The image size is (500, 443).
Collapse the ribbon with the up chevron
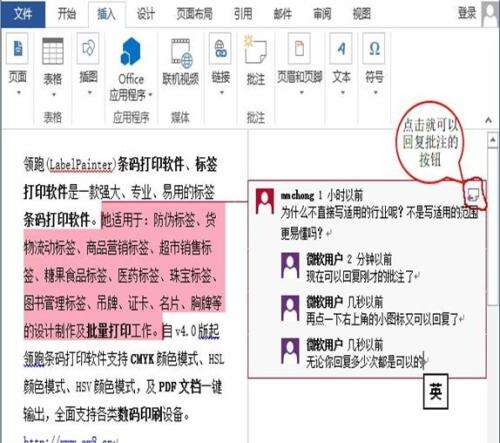tap(488, 120)
